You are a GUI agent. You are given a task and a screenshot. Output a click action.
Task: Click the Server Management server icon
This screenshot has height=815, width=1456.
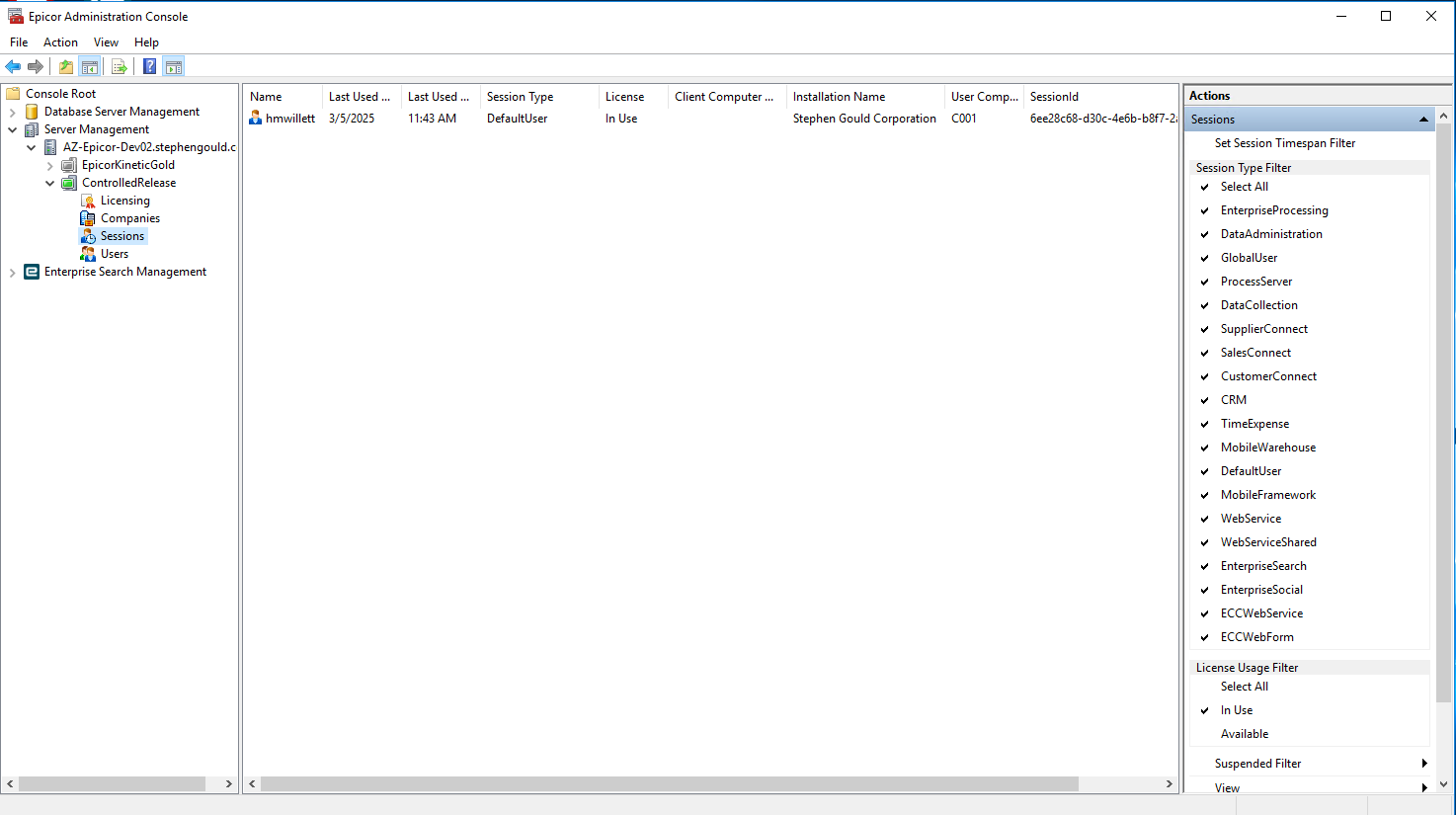coord(33,129)
